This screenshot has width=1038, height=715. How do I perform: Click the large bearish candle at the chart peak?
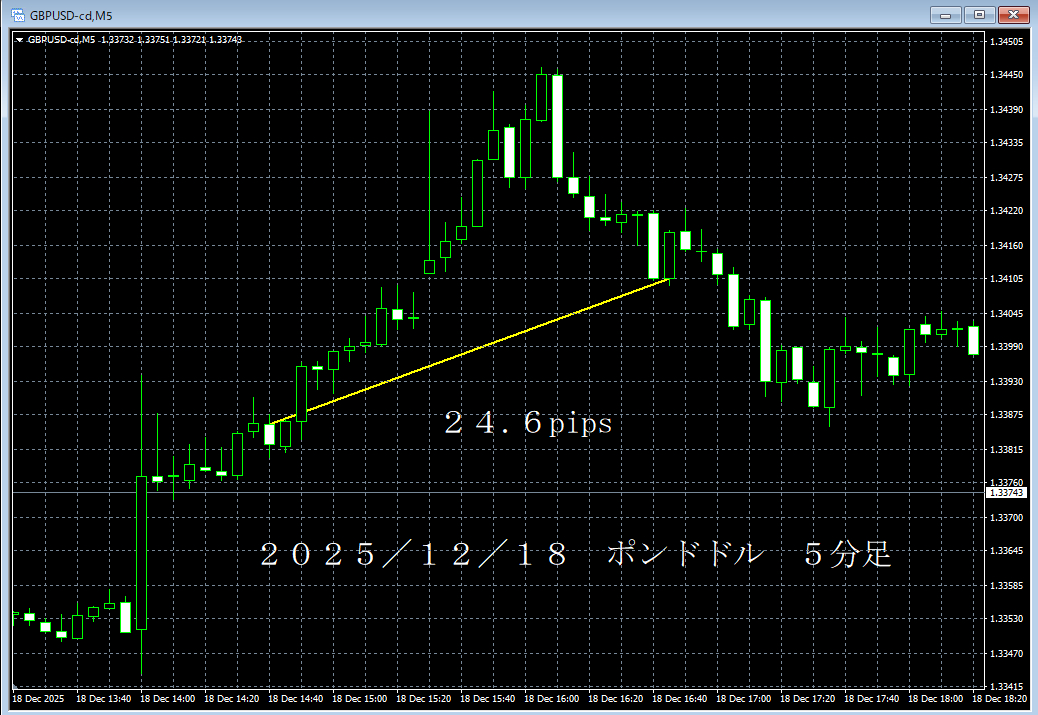pos(557,126)
